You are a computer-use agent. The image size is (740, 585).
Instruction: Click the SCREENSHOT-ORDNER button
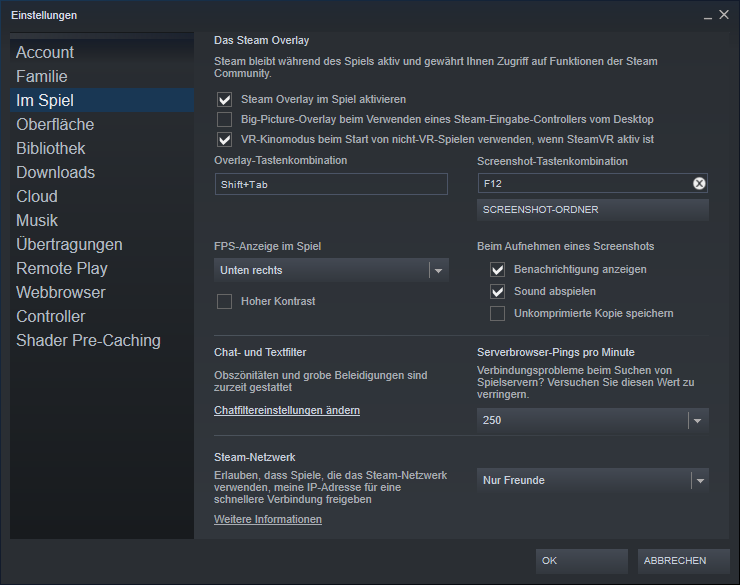pyautogui.click(x=592, y=209)
